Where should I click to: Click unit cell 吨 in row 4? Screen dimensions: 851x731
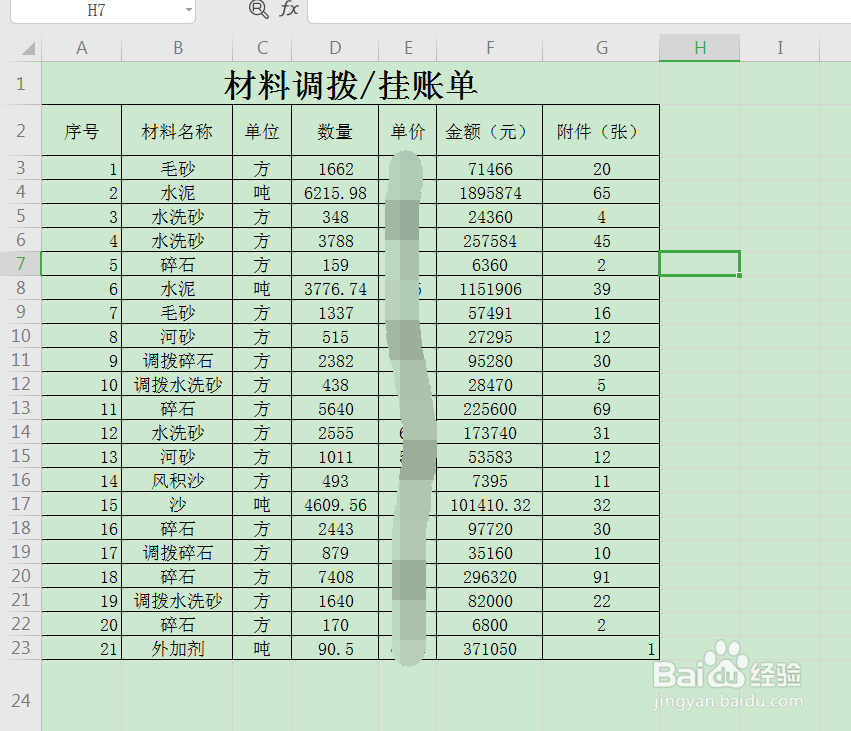tap(262, 193)
